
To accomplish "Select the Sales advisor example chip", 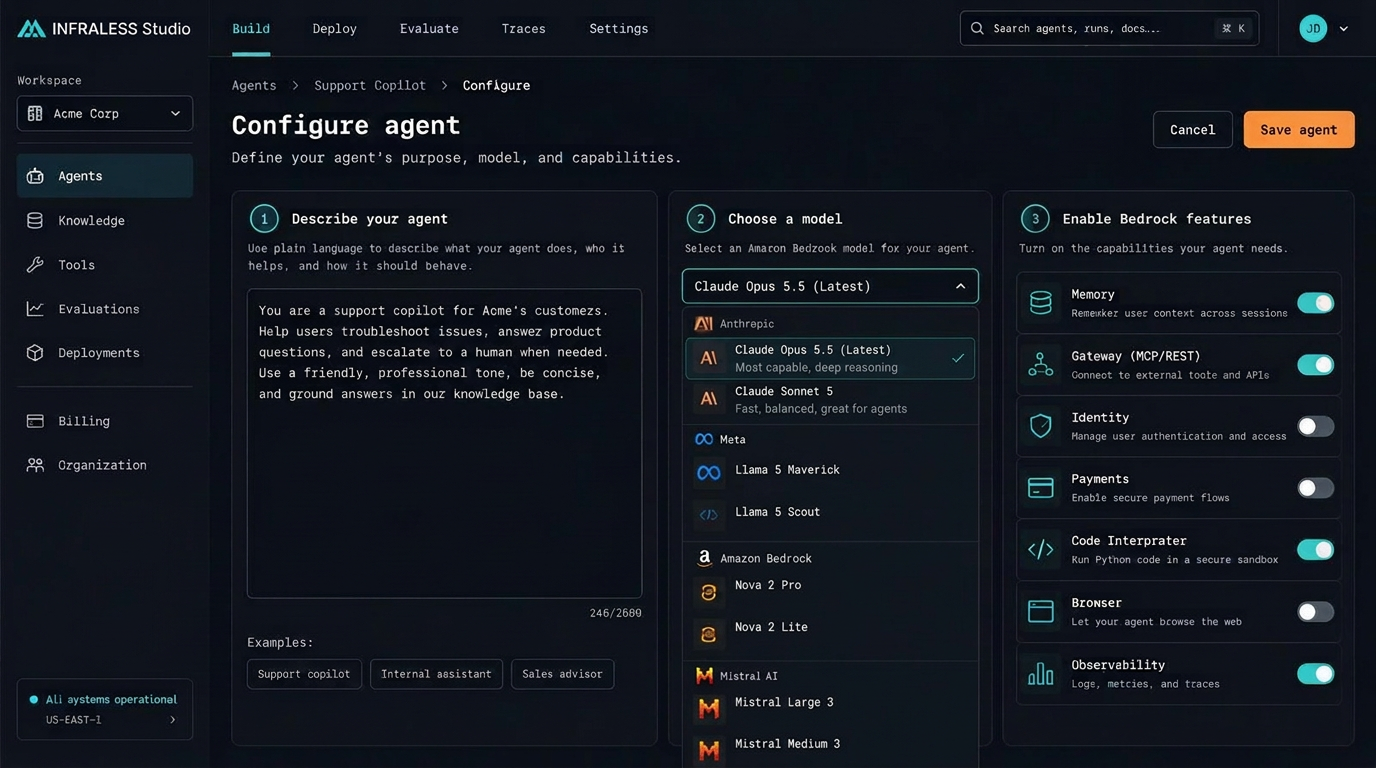I will [562, 674].
